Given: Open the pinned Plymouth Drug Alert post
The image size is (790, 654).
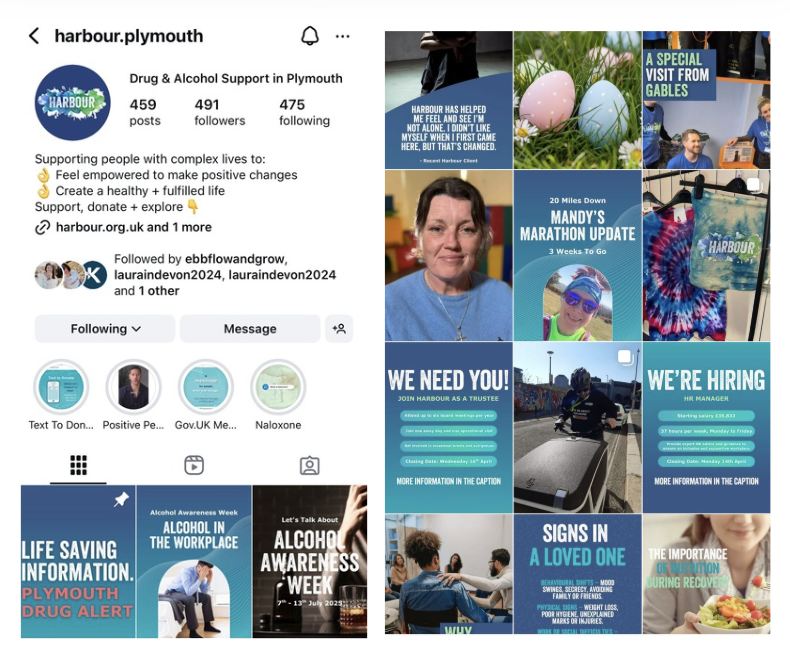Looking at the screenshot, I should pyautogui.click(x=78, y=561).
